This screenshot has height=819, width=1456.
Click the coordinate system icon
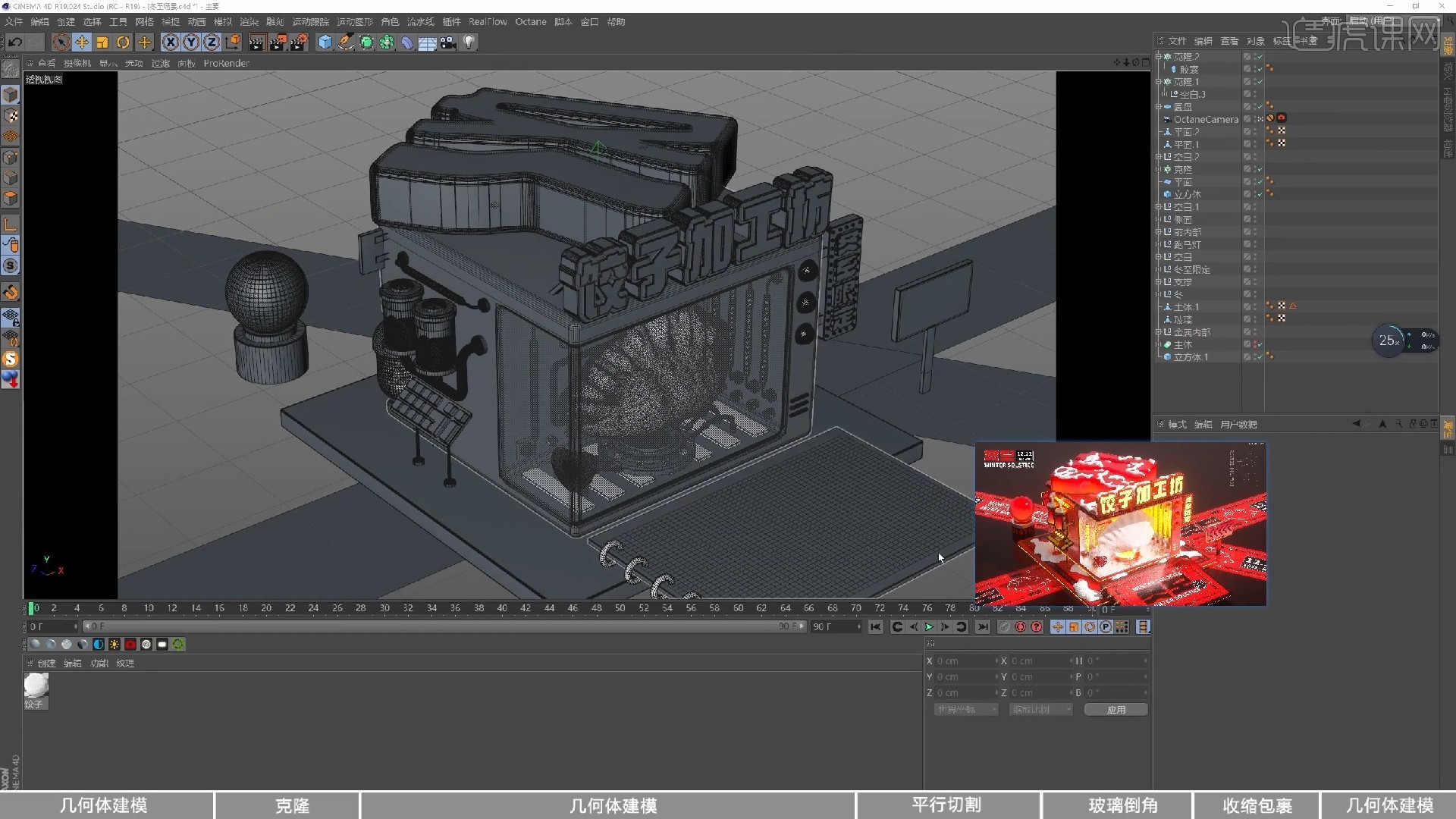[x=233, y=42]
